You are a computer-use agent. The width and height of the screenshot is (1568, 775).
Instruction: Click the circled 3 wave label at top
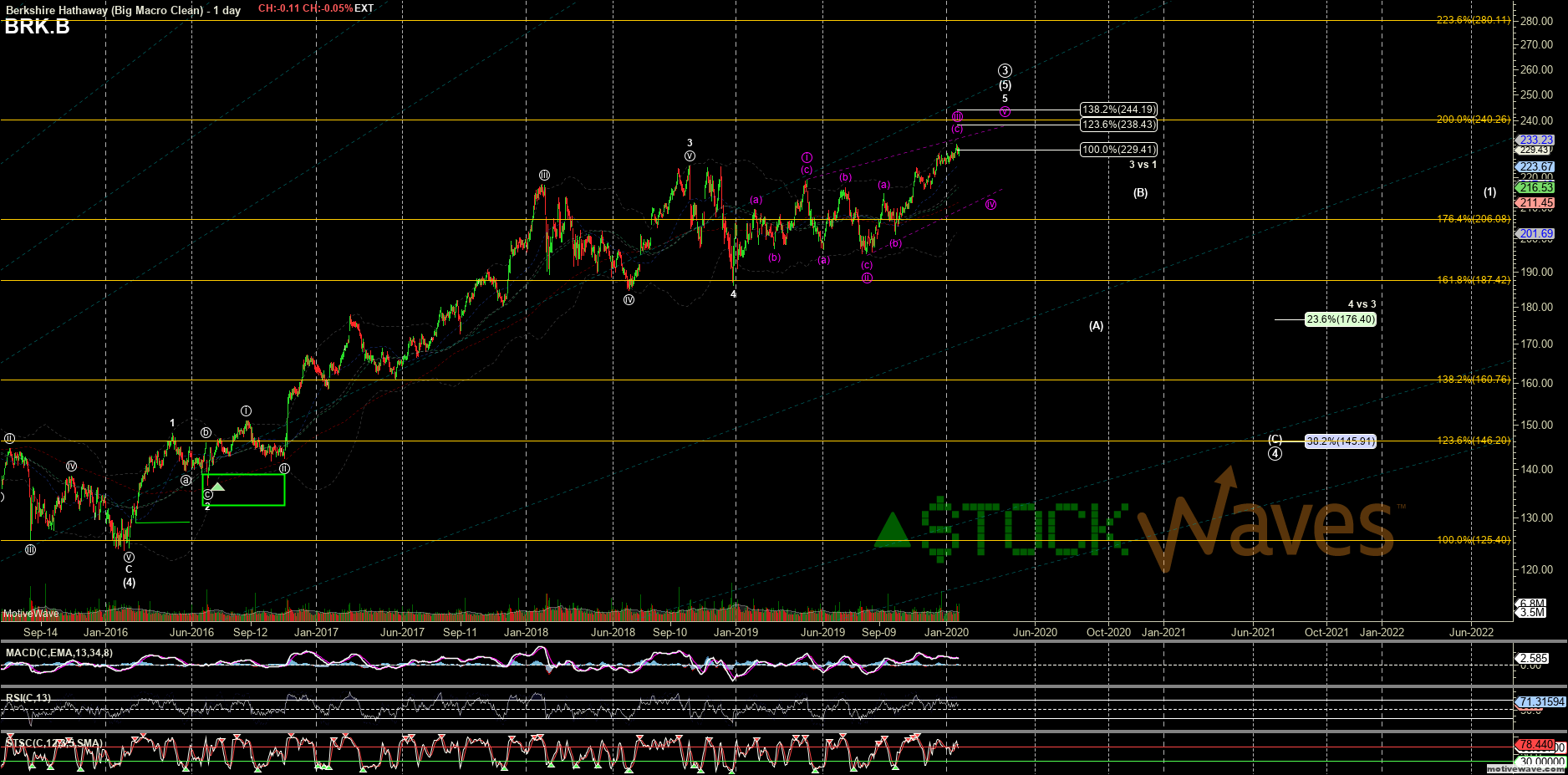1005,71
